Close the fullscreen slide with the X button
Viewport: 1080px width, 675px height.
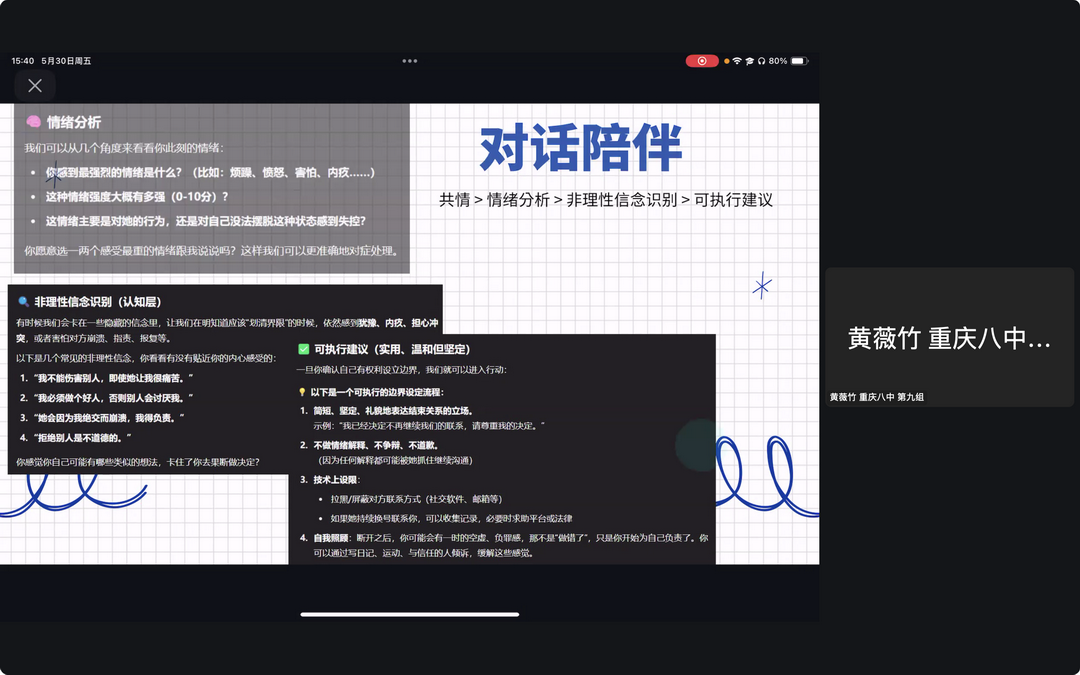[35, 85]
